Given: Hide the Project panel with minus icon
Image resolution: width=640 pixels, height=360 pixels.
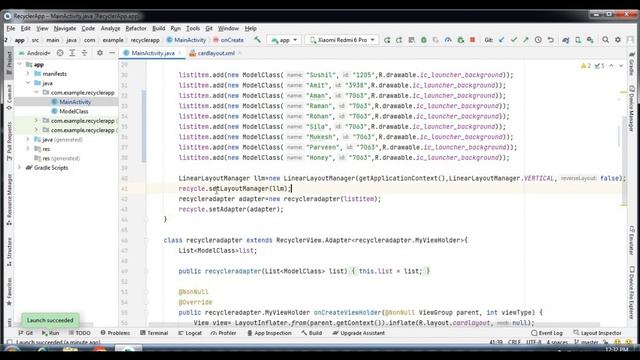Looking at the screenshot, I should (x=112, y=53).
